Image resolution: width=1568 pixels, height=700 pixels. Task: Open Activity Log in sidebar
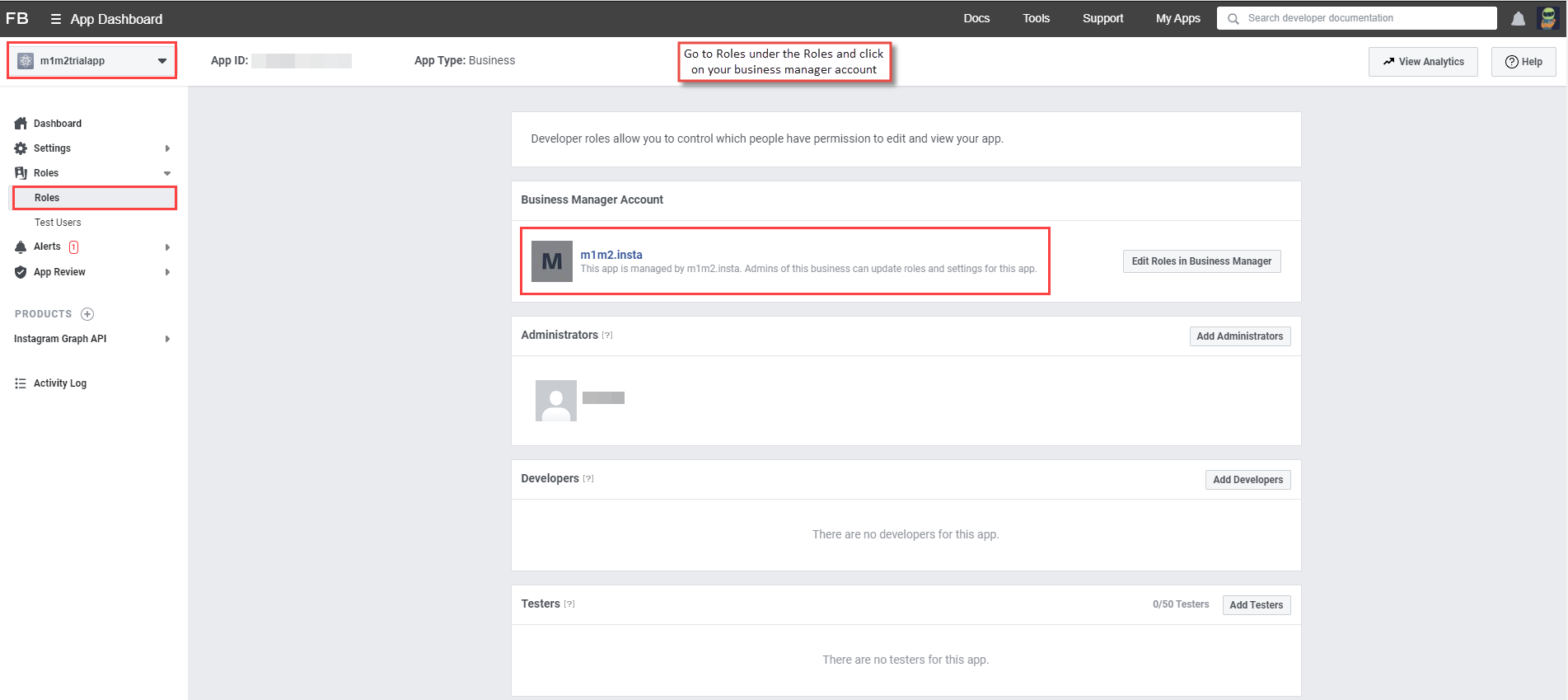pyautogui.click(x=60, y=383)
